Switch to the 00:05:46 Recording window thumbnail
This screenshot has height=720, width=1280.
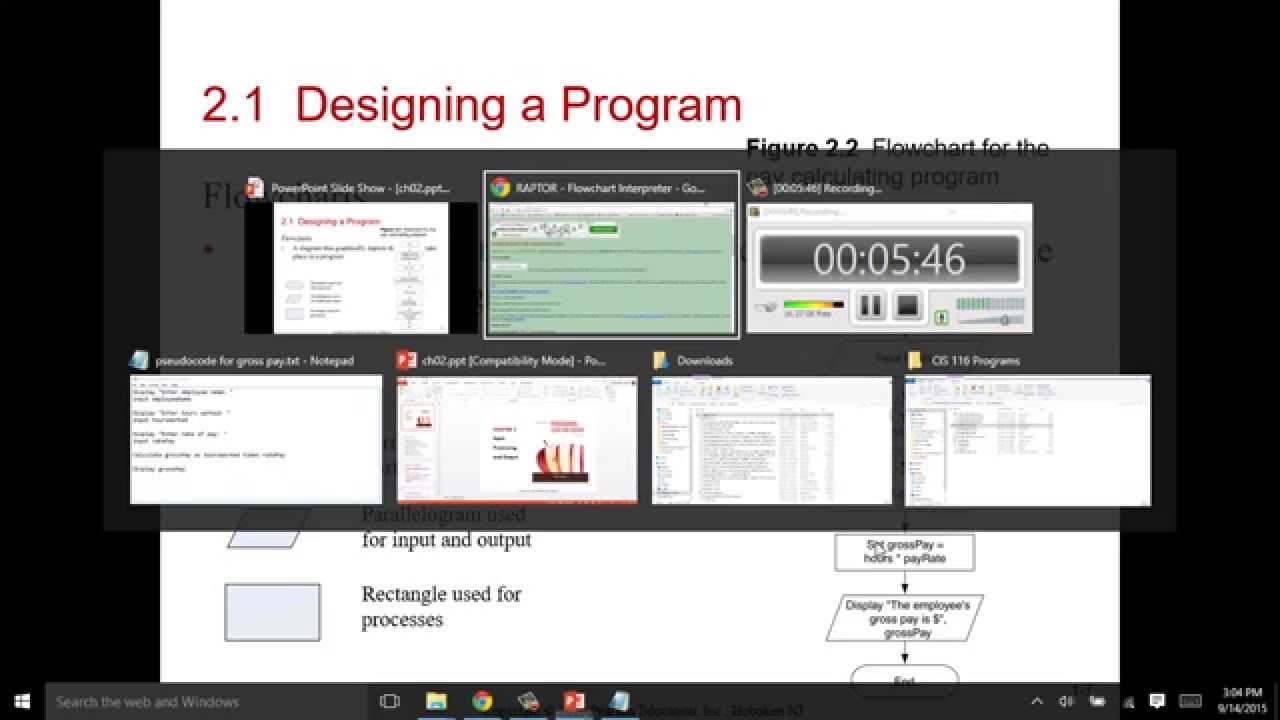[x=890, y=267]
